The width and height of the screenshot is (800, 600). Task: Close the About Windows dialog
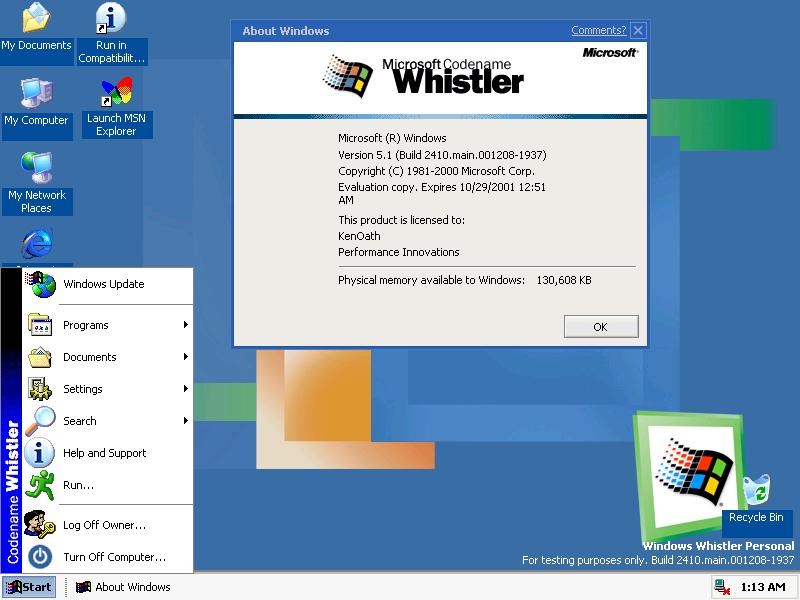click(x=638, y=31)
